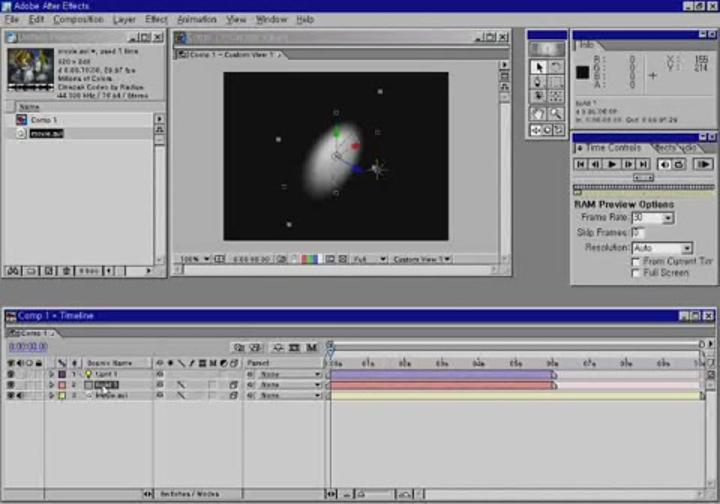
Task: Select the arrow Selection tool
Action: coord(539,67)
